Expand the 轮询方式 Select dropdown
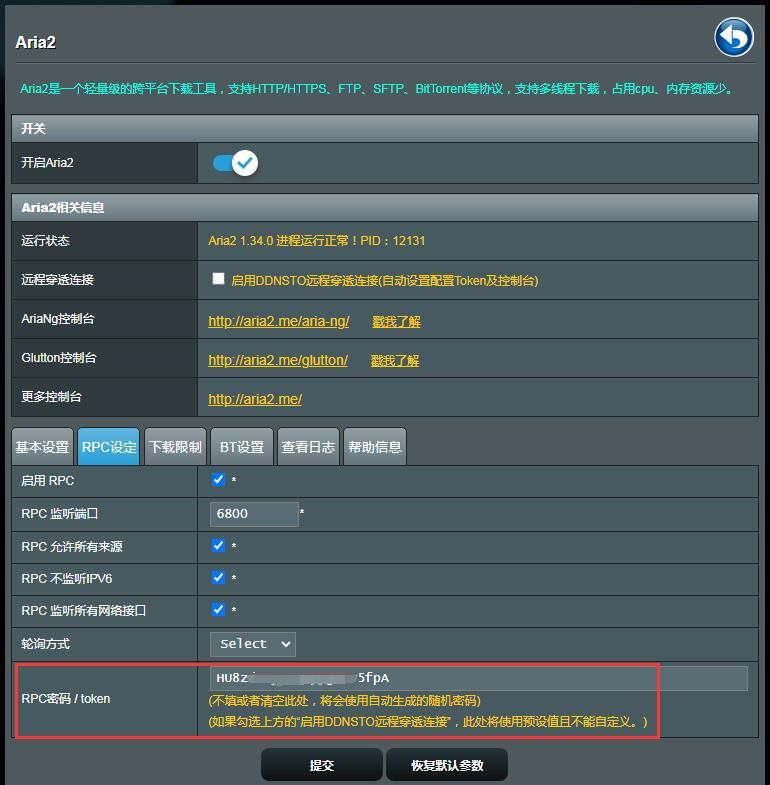 point(253,644)
